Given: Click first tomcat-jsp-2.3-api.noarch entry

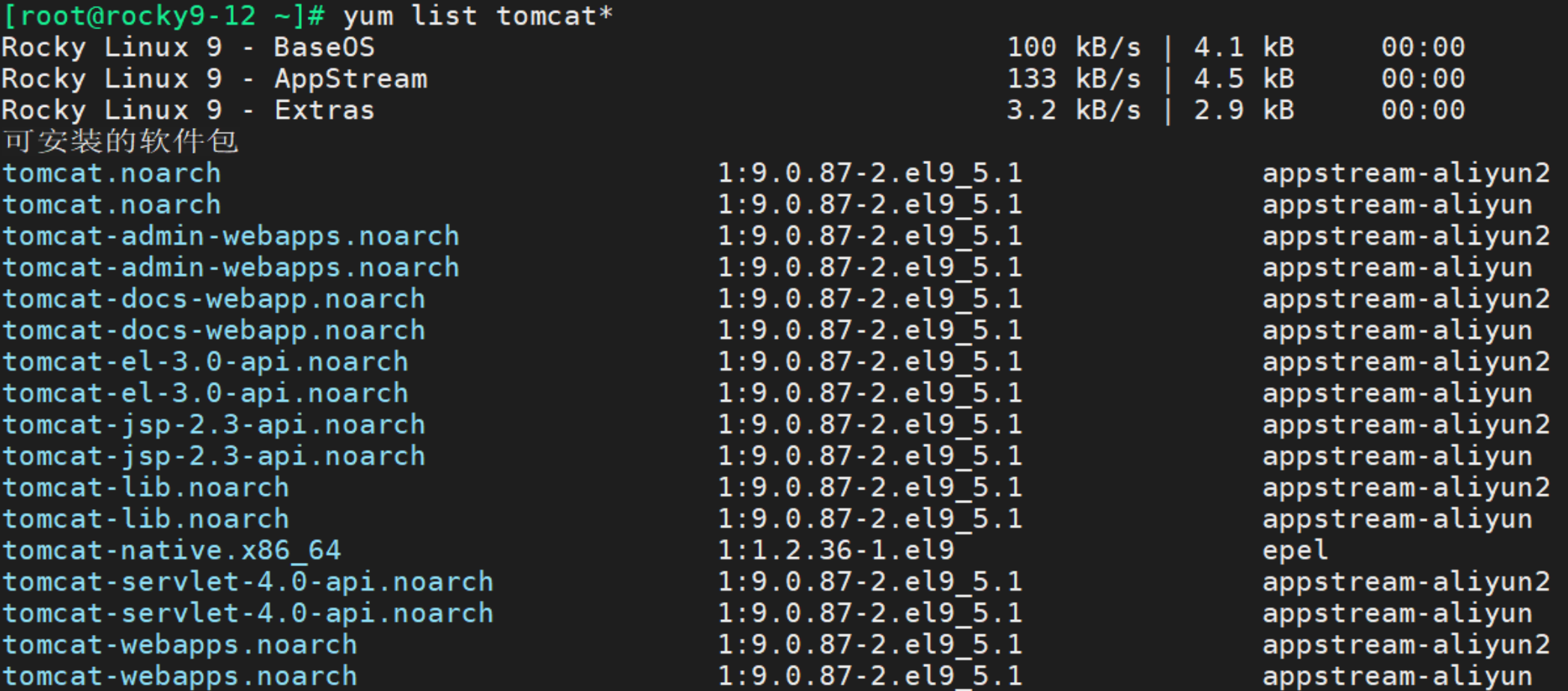Looking at the screenshot, I should click(213, 425).
